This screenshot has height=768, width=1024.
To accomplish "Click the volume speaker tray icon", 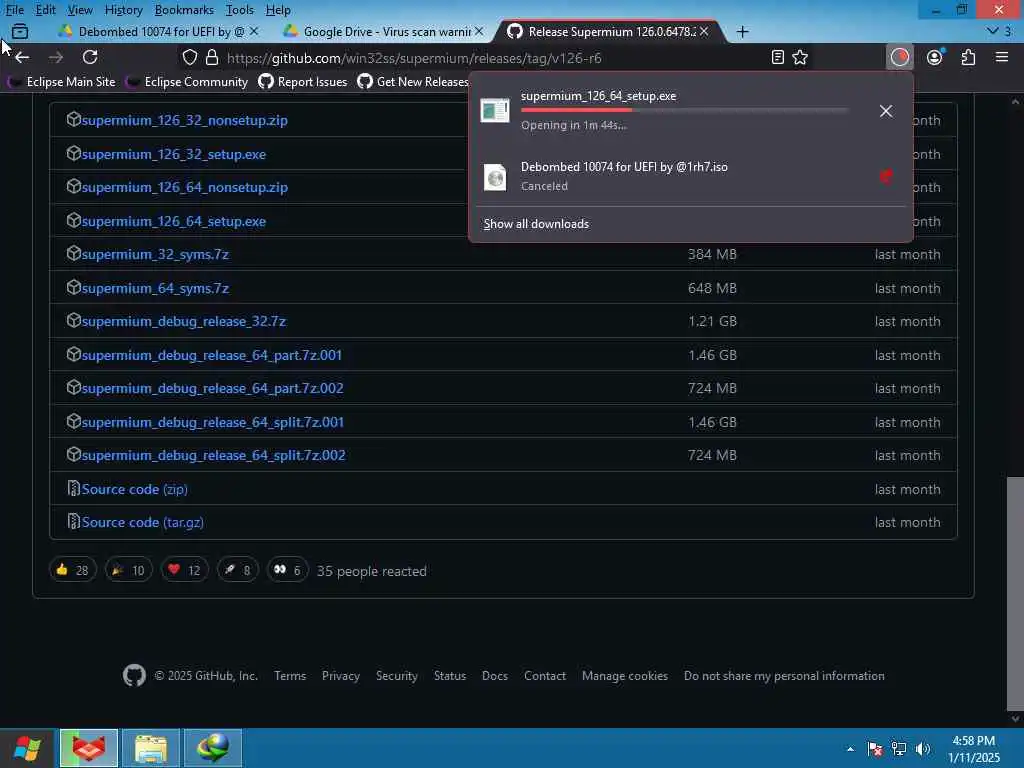I will tap(922, 749).
